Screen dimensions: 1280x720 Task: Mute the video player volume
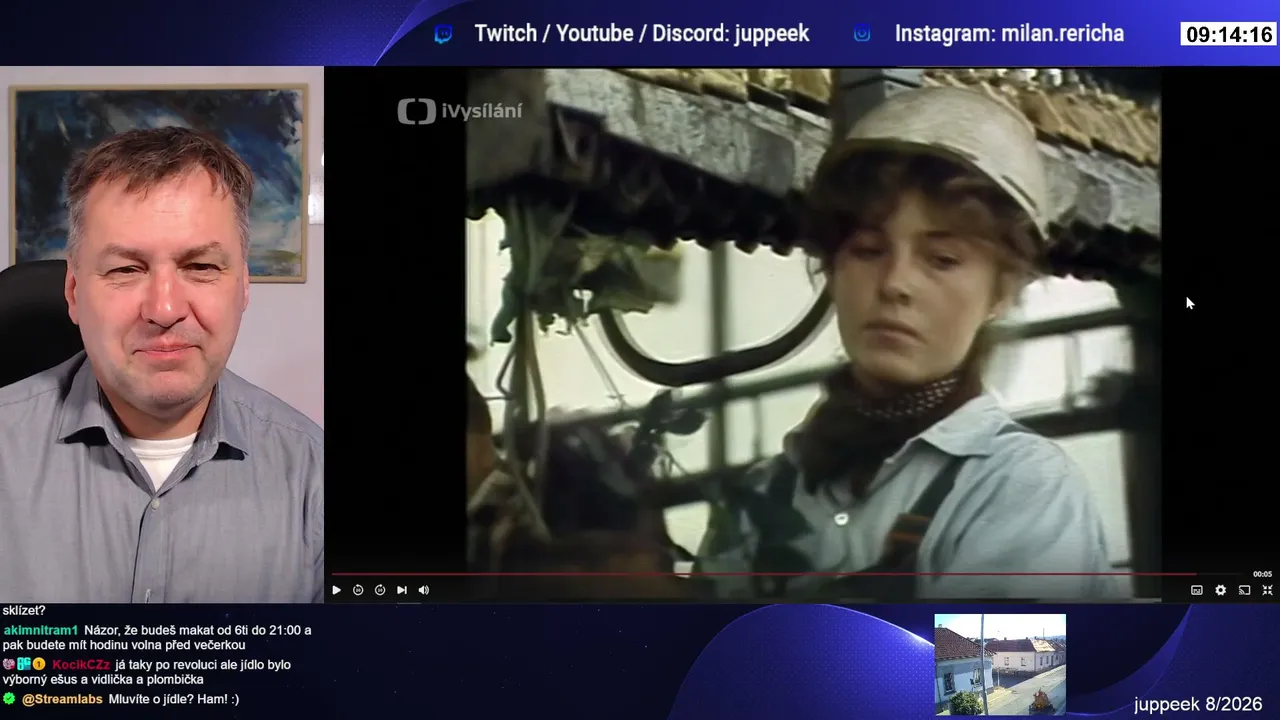[424, 590]
